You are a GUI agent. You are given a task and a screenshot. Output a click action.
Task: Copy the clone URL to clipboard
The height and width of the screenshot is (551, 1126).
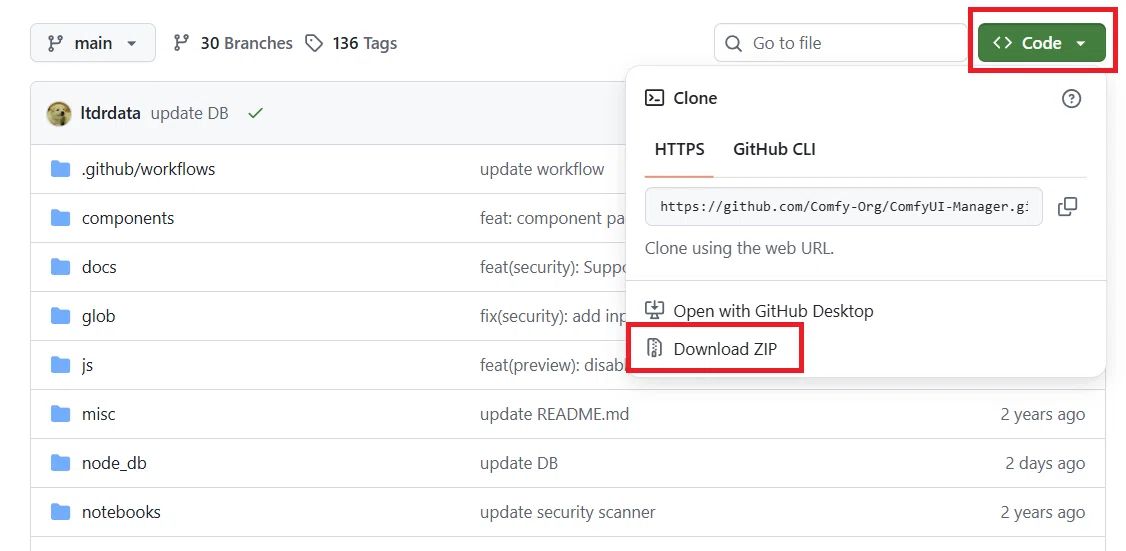pos(1068,207)
